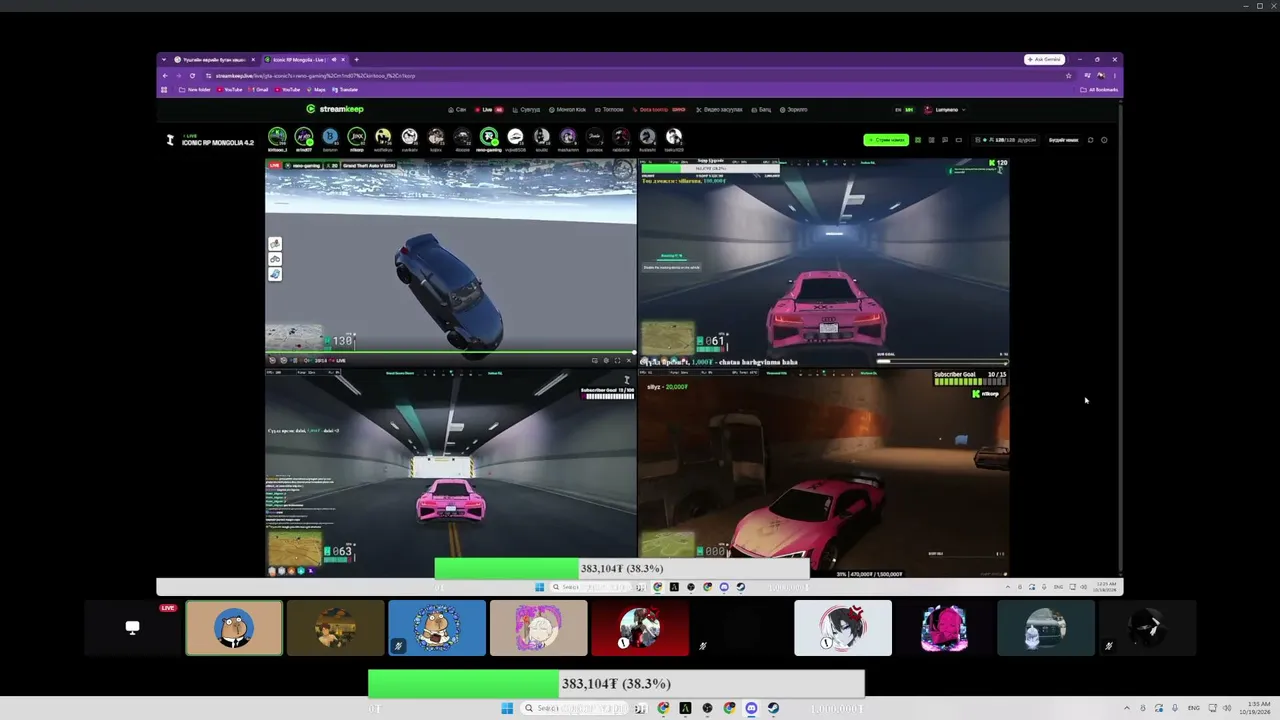Open the Windows Start menu
This screenshot has width=1280, height=720.
(x=507, y=708)
